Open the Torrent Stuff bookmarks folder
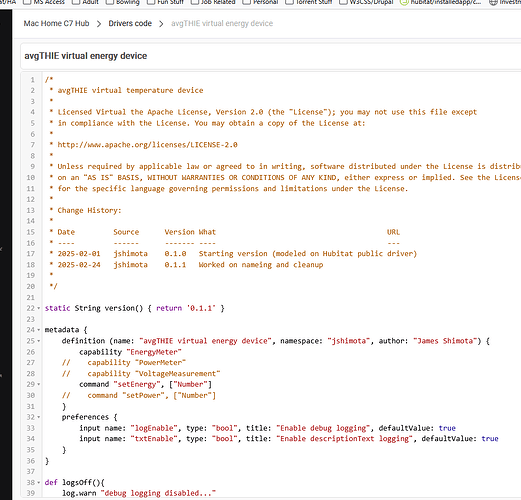The image size is (521, 500). [309, 2]
